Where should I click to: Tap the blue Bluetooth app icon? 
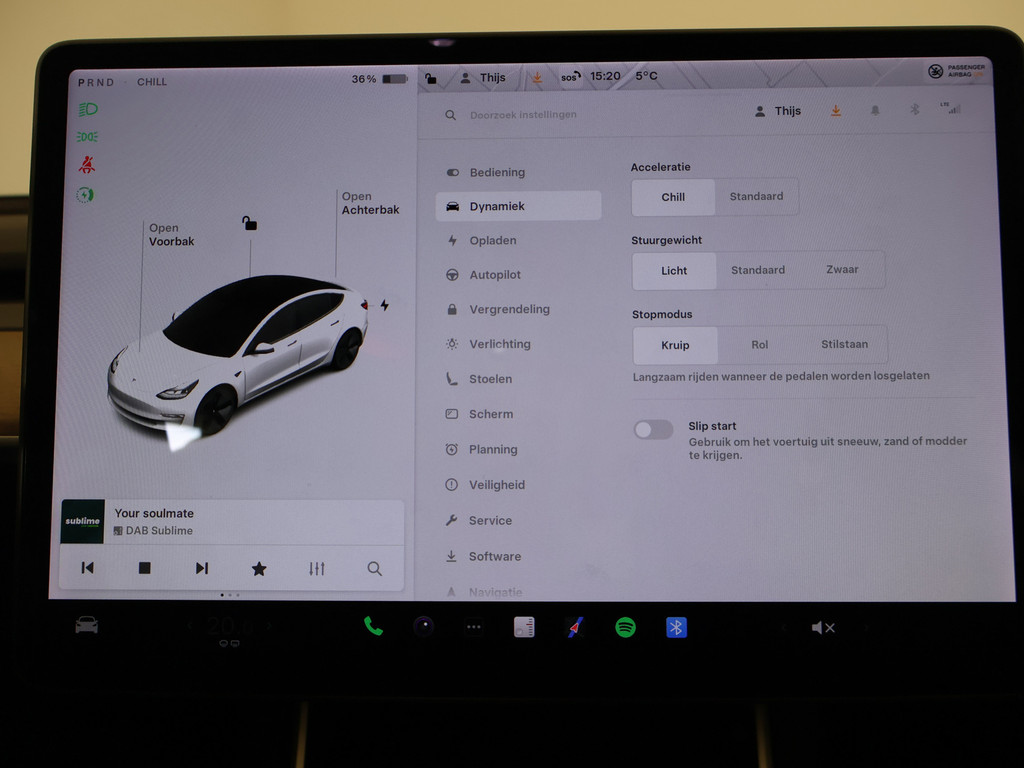(676, 627)
